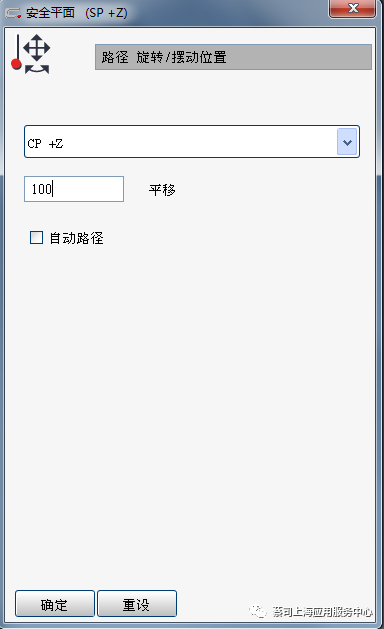The image size is (384, 629).
Task: Click the curved rotation arrow symbol
Action: coord(37,70)
